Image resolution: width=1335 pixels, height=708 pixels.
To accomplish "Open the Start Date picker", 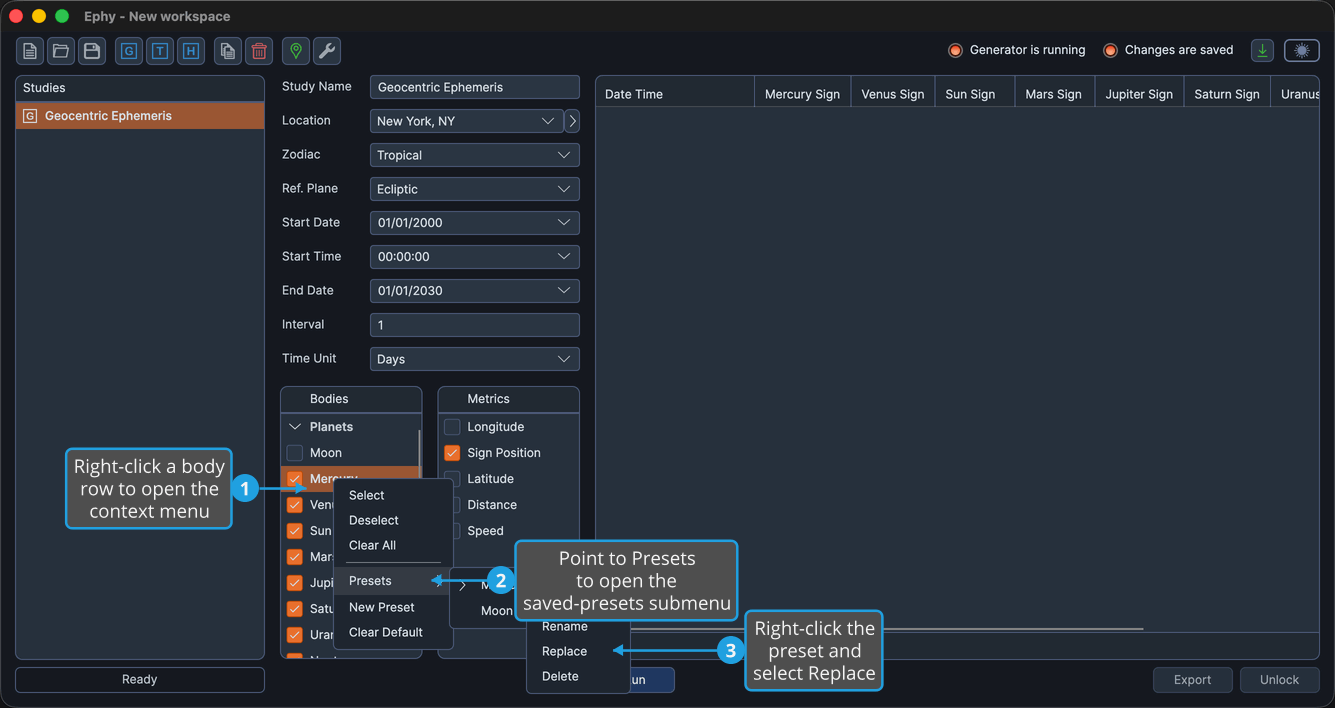I will 475,223.
